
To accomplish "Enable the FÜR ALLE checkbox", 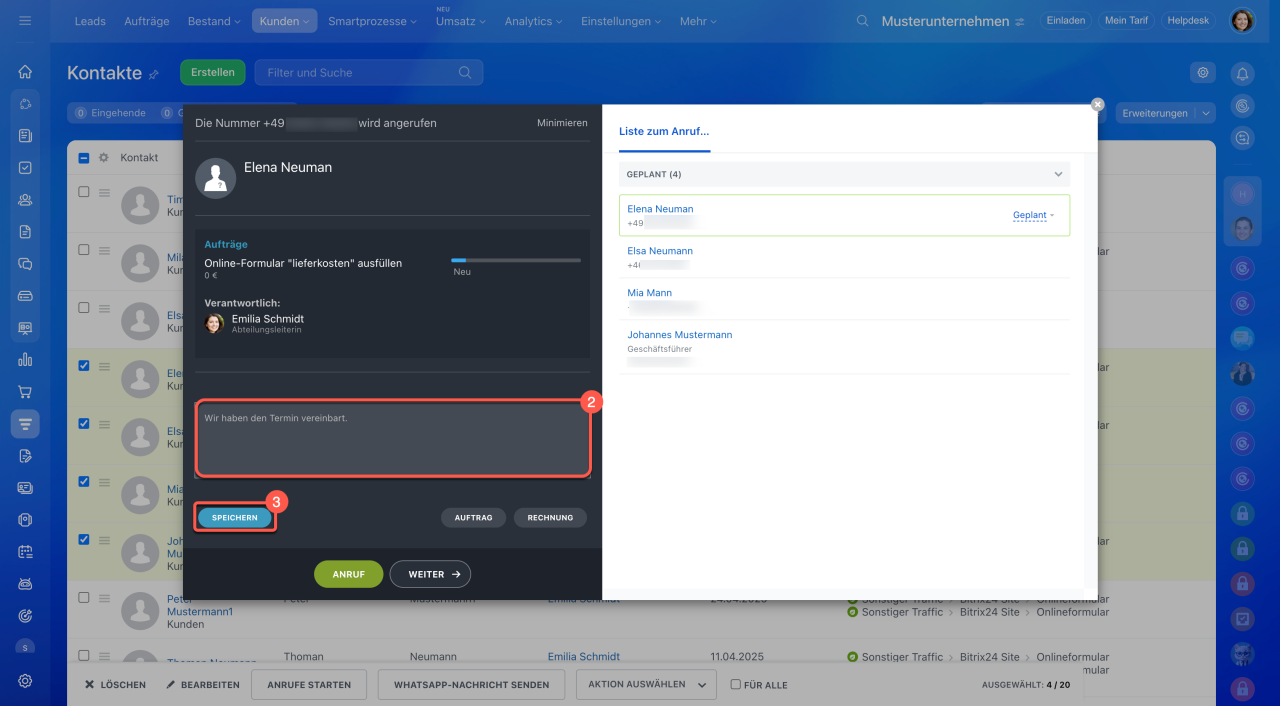I will click(x=736, y=685).
